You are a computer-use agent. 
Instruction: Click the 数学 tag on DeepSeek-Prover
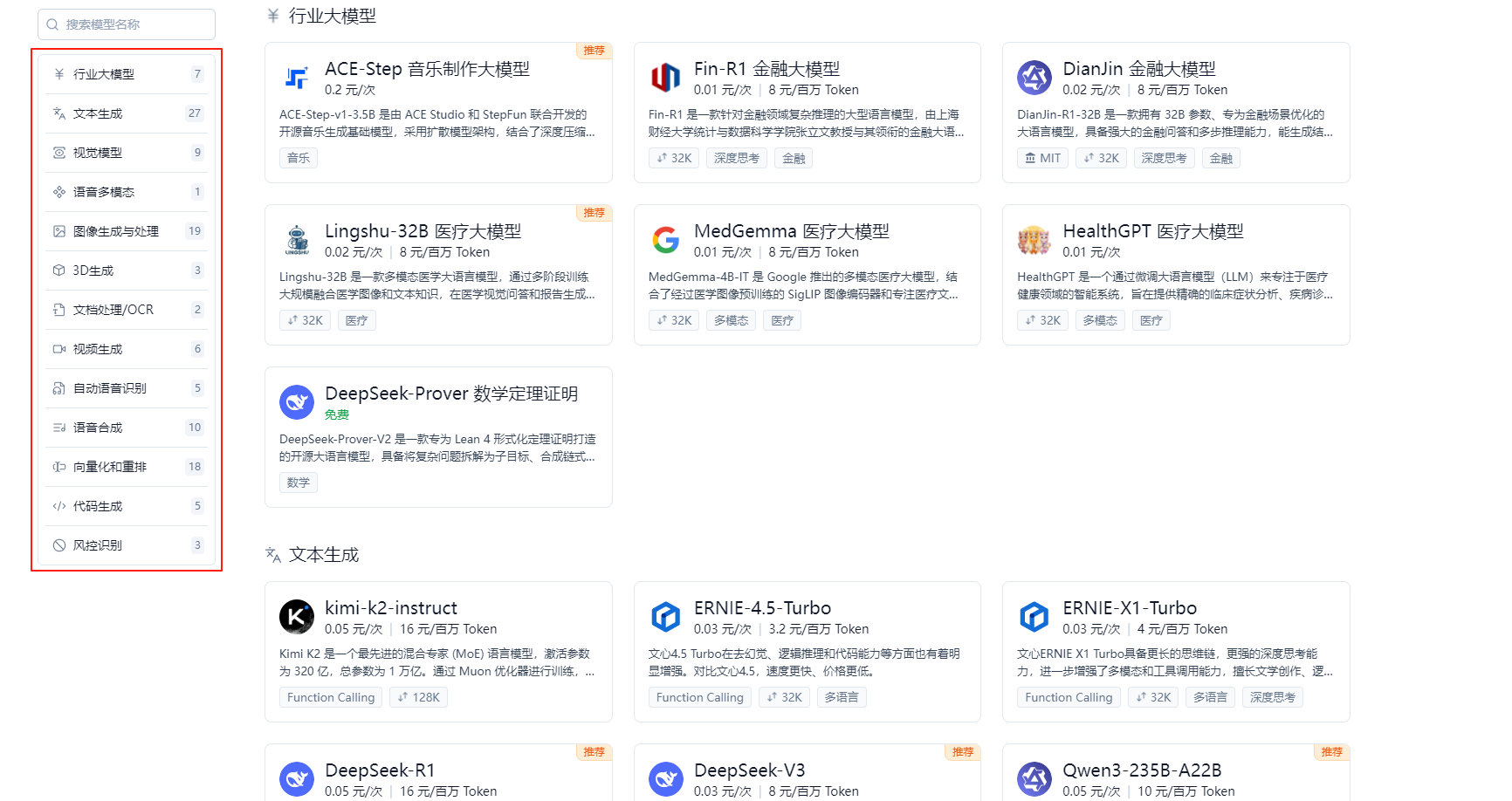click(x=299, y=483)
